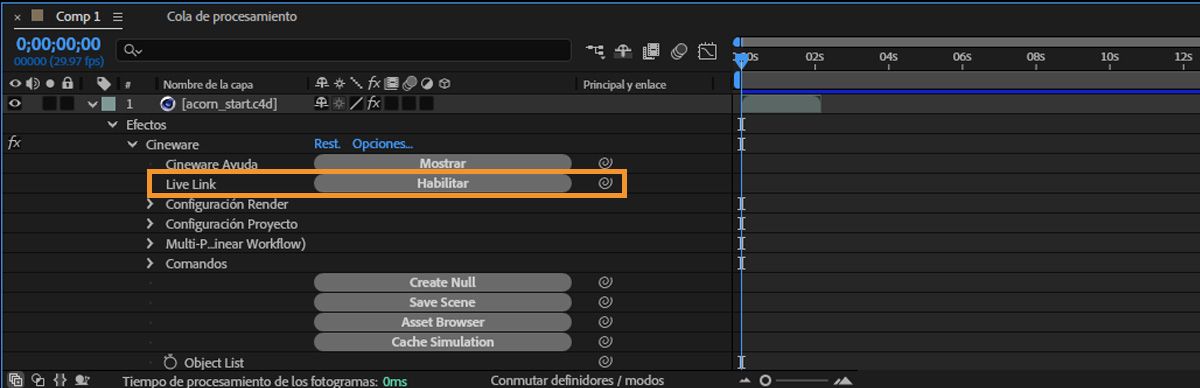Open the graph editor icon
This screenshot has width=1200, height=388.
pos(708,50)
